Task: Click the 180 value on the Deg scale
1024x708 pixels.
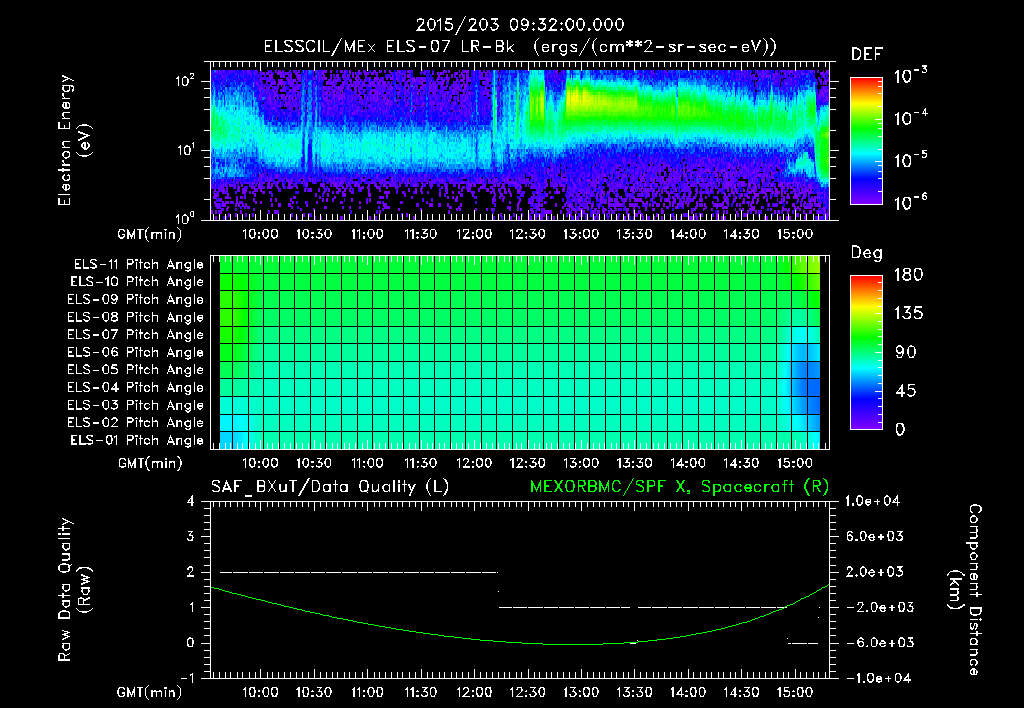Action: click(x=908, y=275)
